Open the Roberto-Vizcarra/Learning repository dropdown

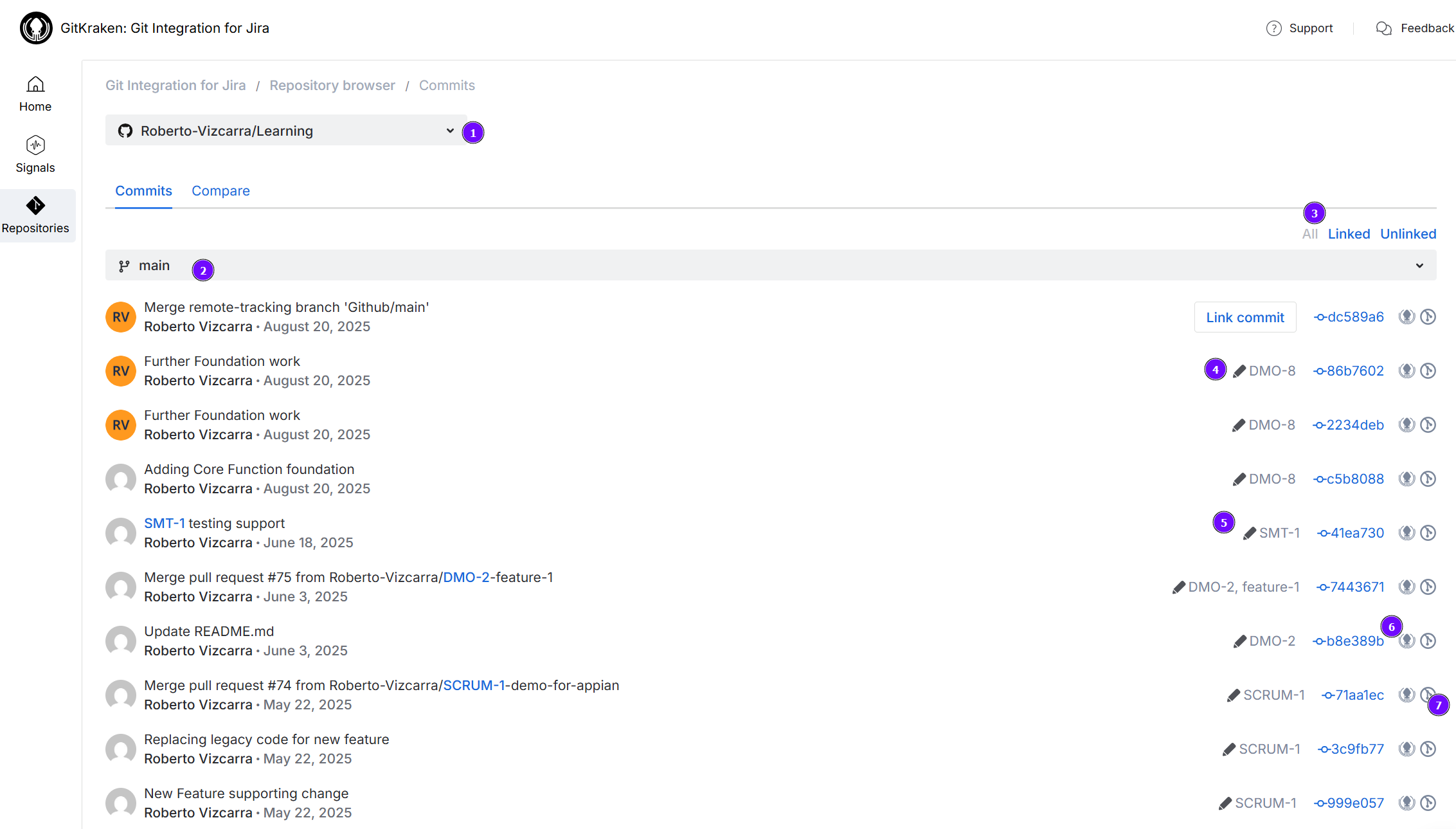pyautogui.click(x=285, y=131)
